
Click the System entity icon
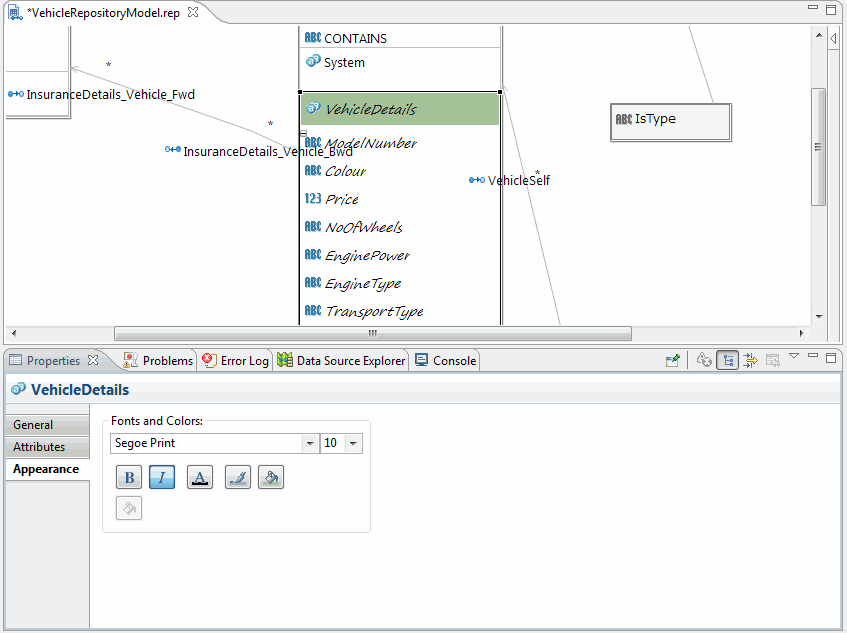coord(313,61)
